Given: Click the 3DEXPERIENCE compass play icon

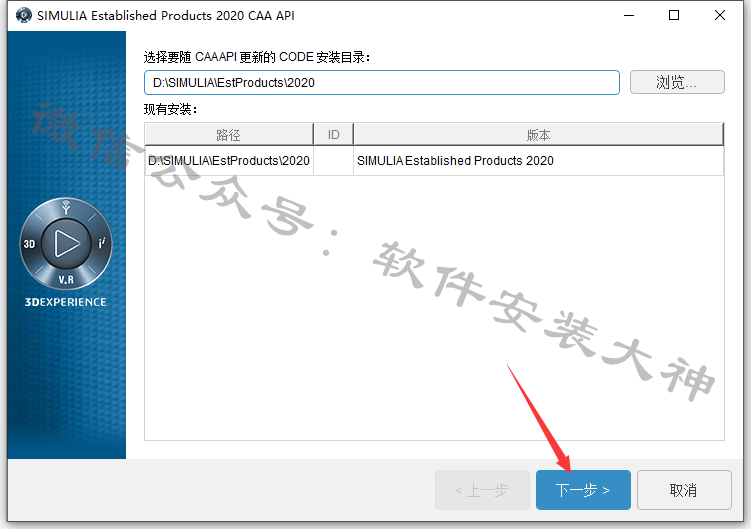Looking at the screenshot, I should pos(66,243).
